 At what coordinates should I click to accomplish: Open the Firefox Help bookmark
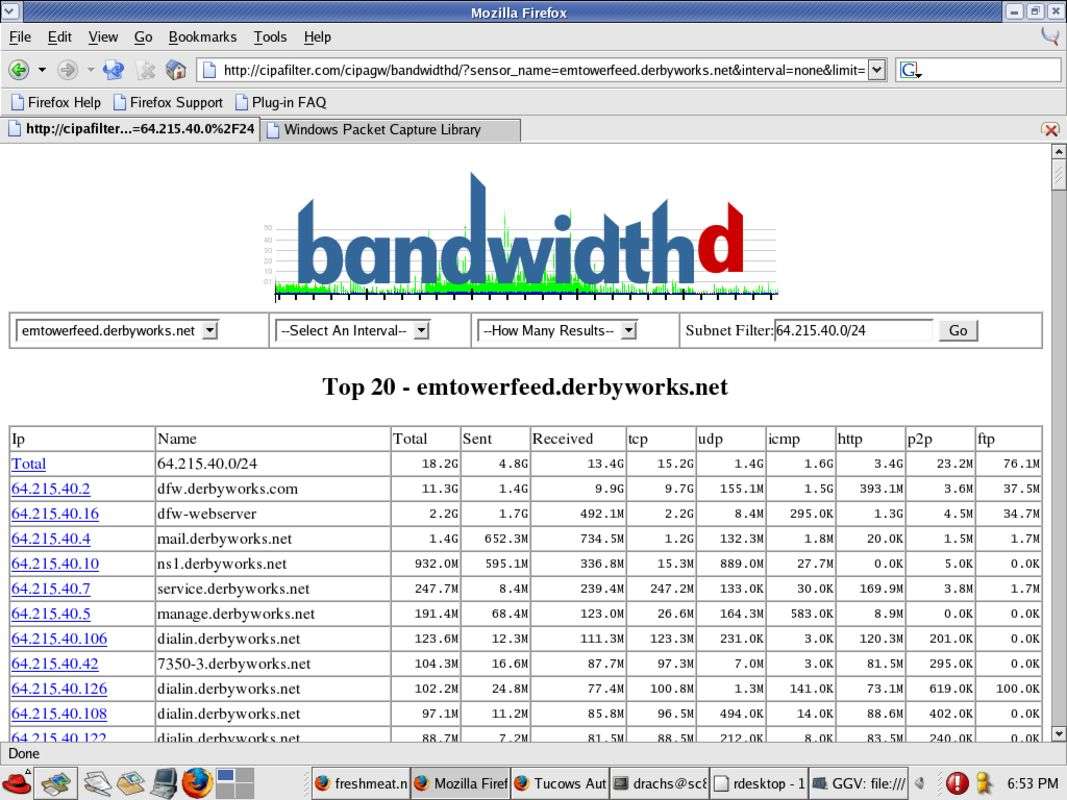56,102
